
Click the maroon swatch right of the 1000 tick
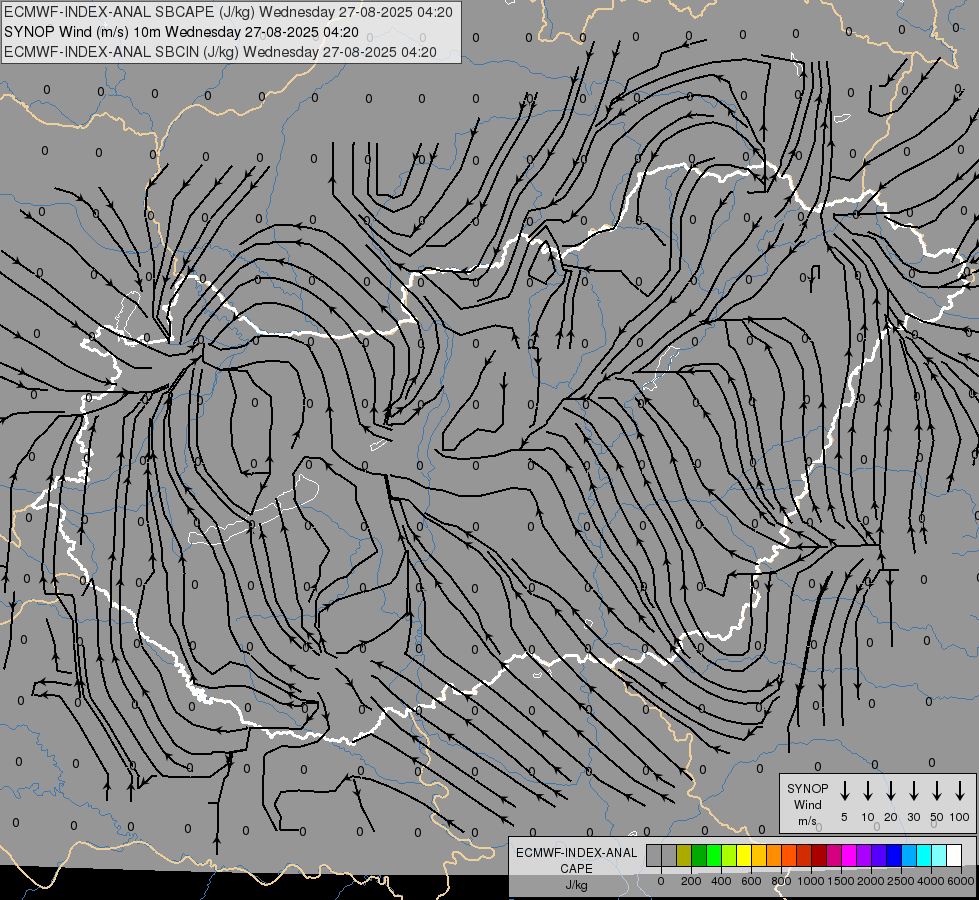pos(820,855)
